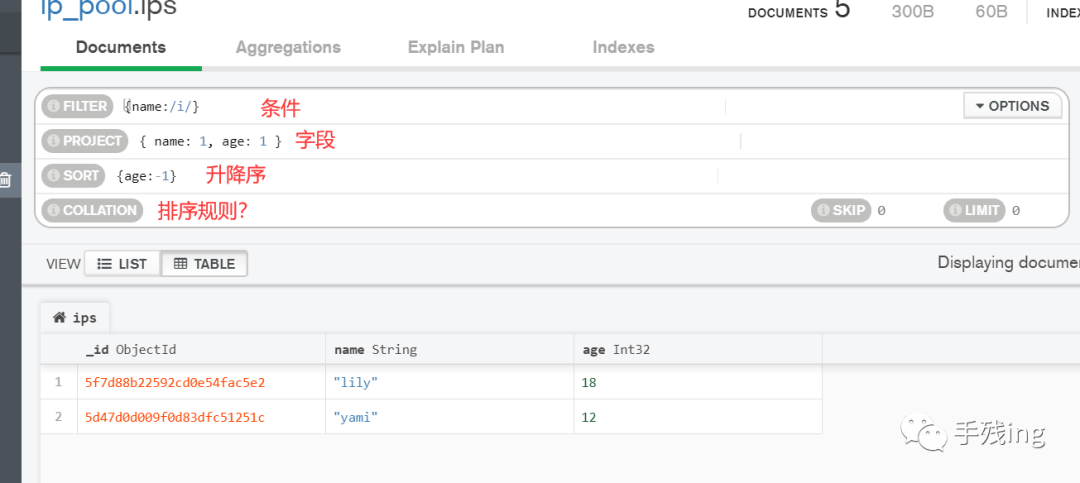Open the Explain Plan tab
The height and width of the screenshot is (483, 1080).
456,47
